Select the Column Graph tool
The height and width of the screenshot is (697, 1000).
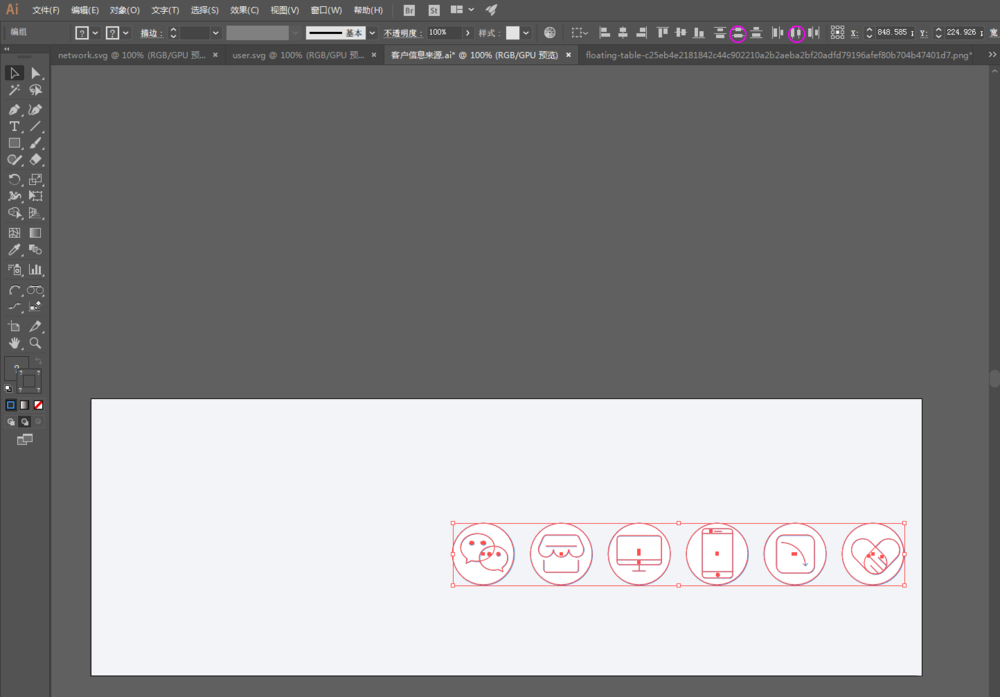tap(36, 270)
